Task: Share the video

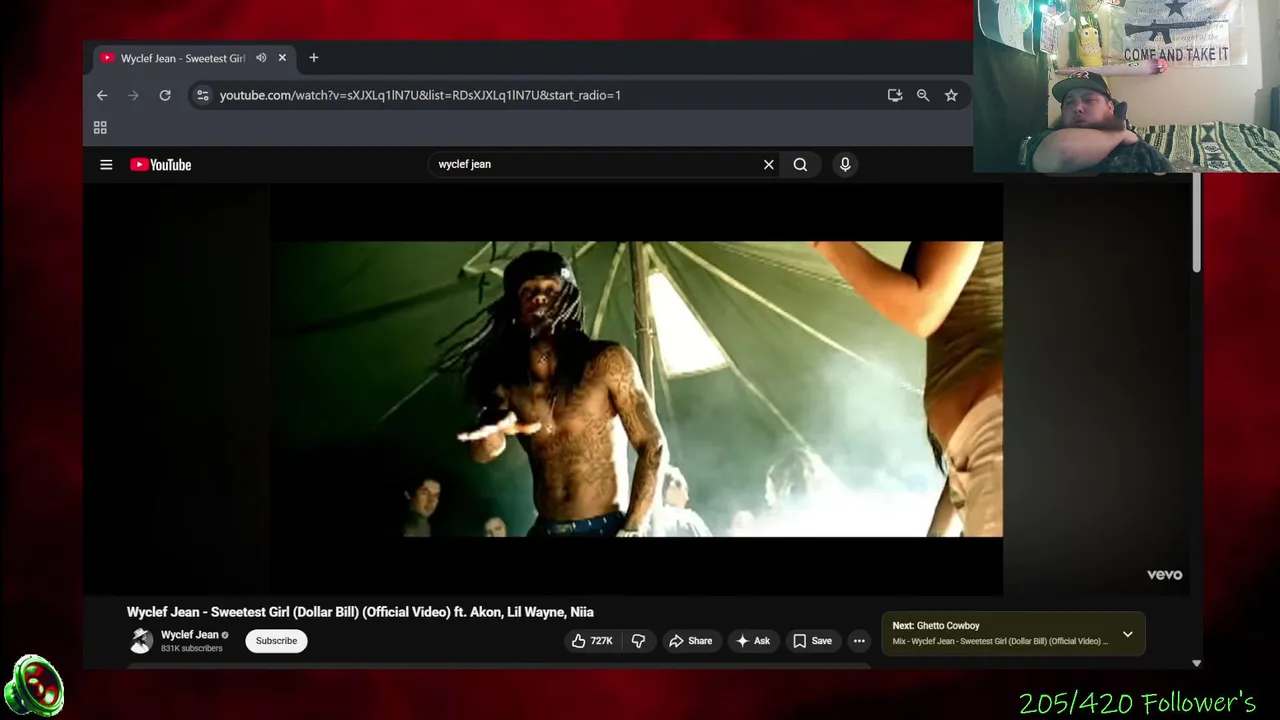Action: [690, 641]
